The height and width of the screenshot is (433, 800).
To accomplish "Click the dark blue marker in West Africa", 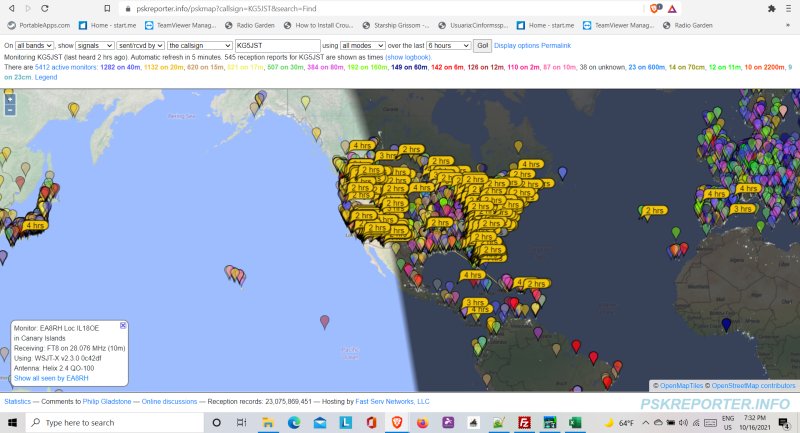I will [727, 324].
